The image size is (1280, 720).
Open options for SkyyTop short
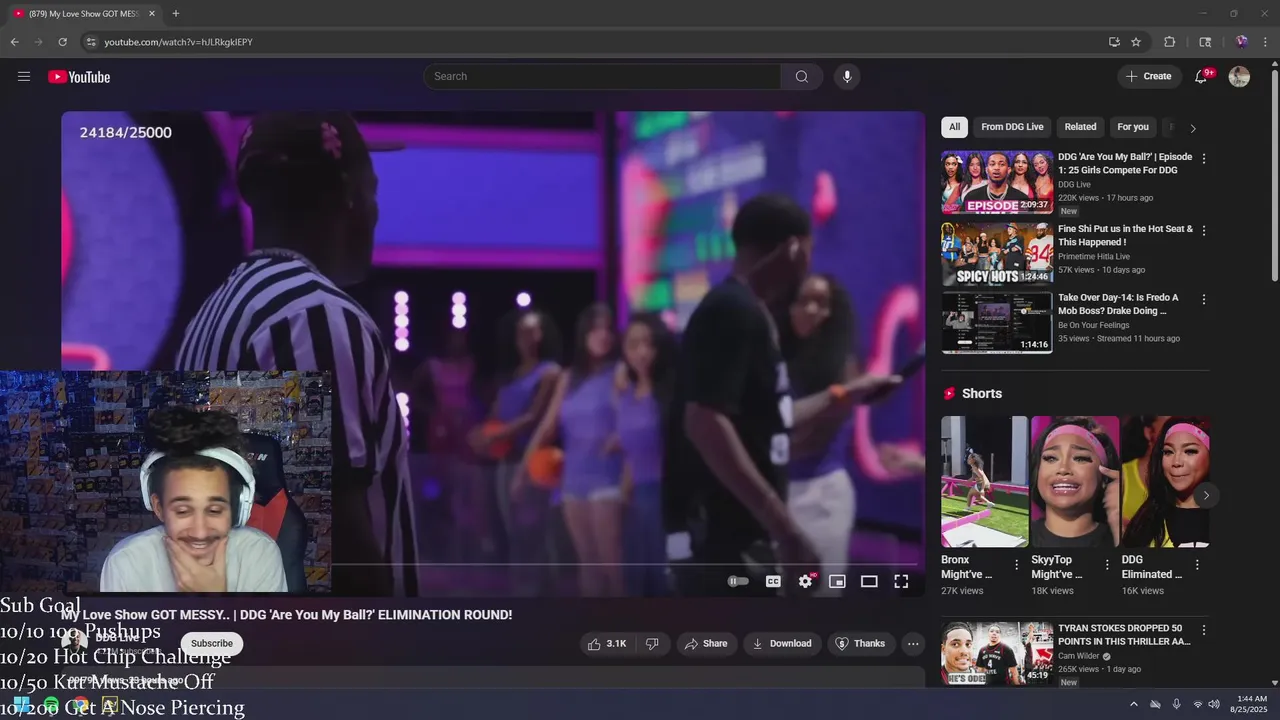1107,565
